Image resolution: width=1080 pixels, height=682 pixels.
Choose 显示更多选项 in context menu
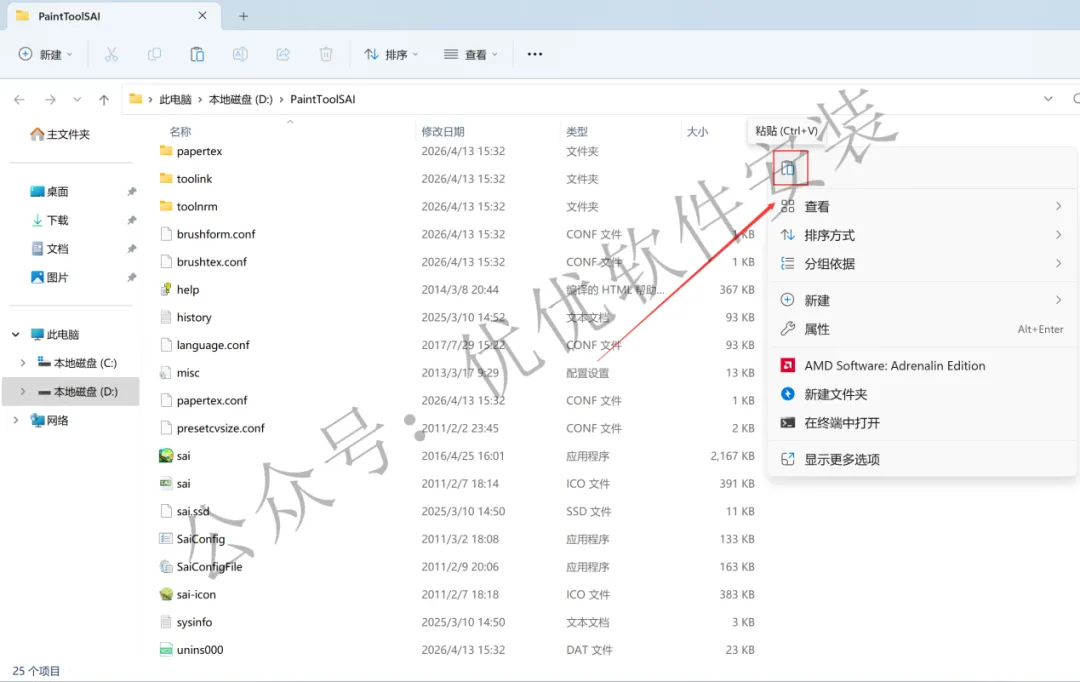pyautogui.click(x=922, y=459)
